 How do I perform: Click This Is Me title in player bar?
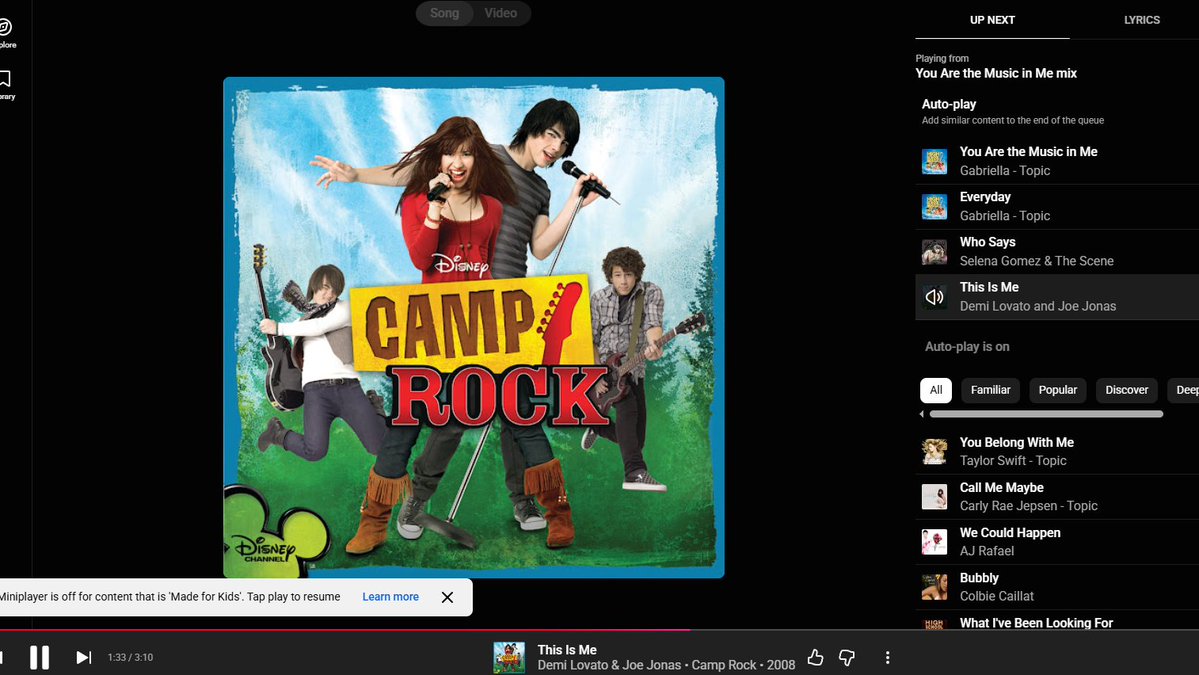[x=567, y=650]
